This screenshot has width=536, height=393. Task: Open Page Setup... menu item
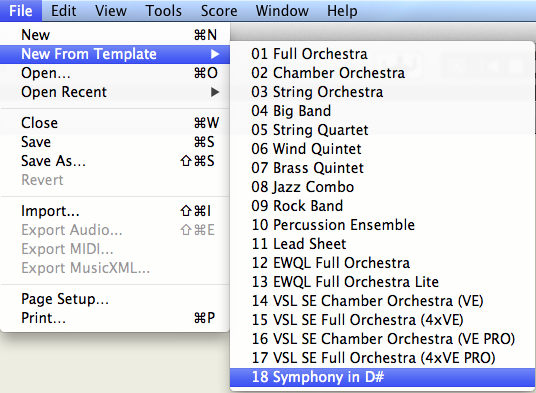click(115, 299)
